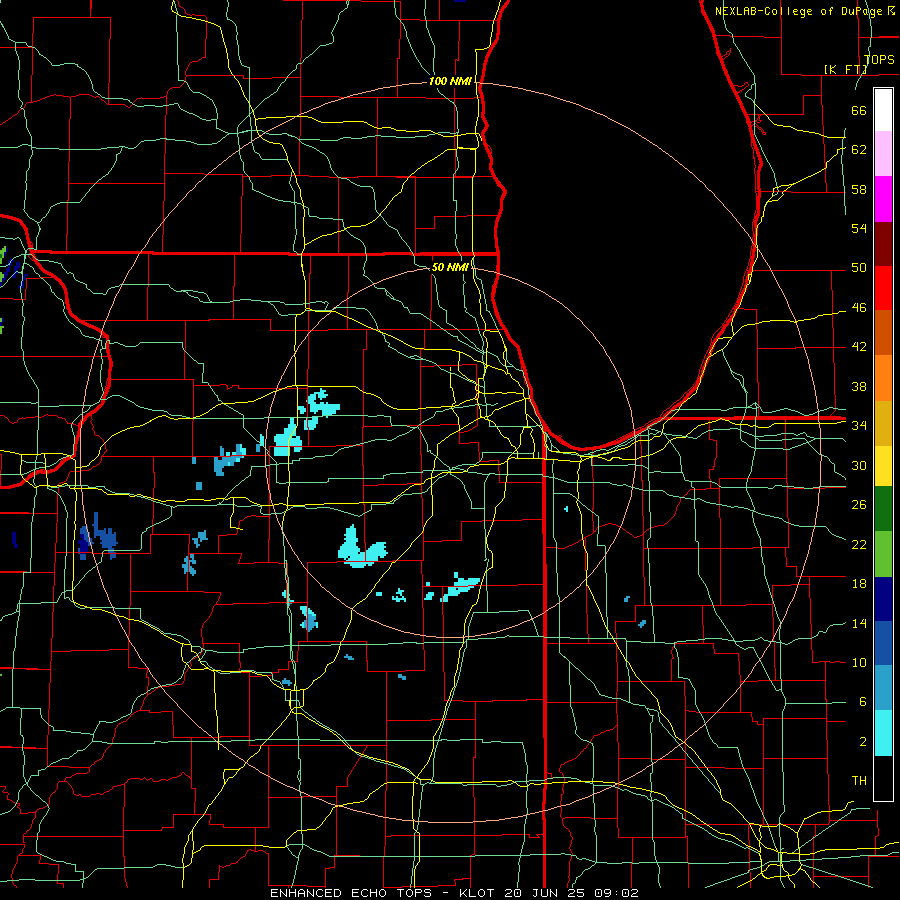The image size is (900, 900).
Task: Click the '20 JUN 25' date in caption
Action: click(x=546, y=893)
